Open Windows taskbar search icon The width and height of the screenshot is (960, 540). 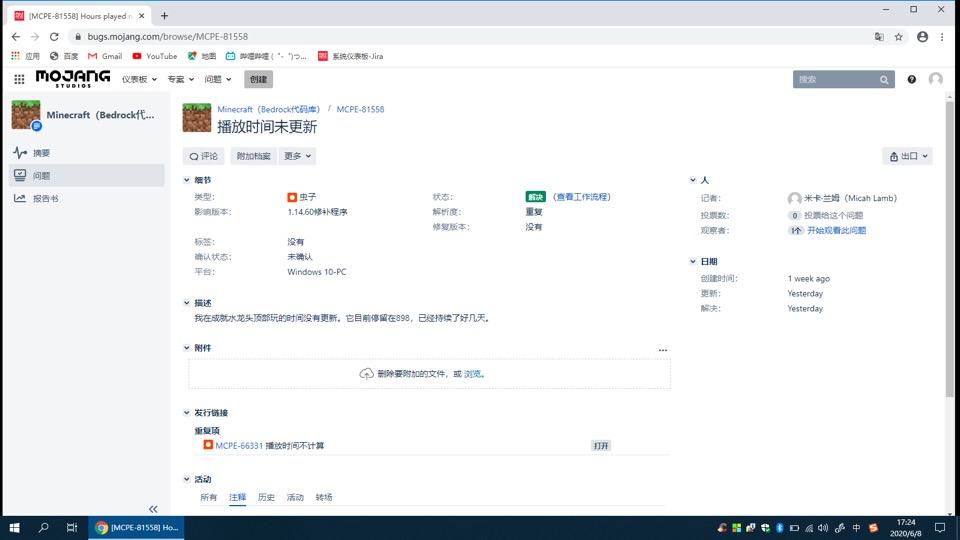click(x=43, y=527)
